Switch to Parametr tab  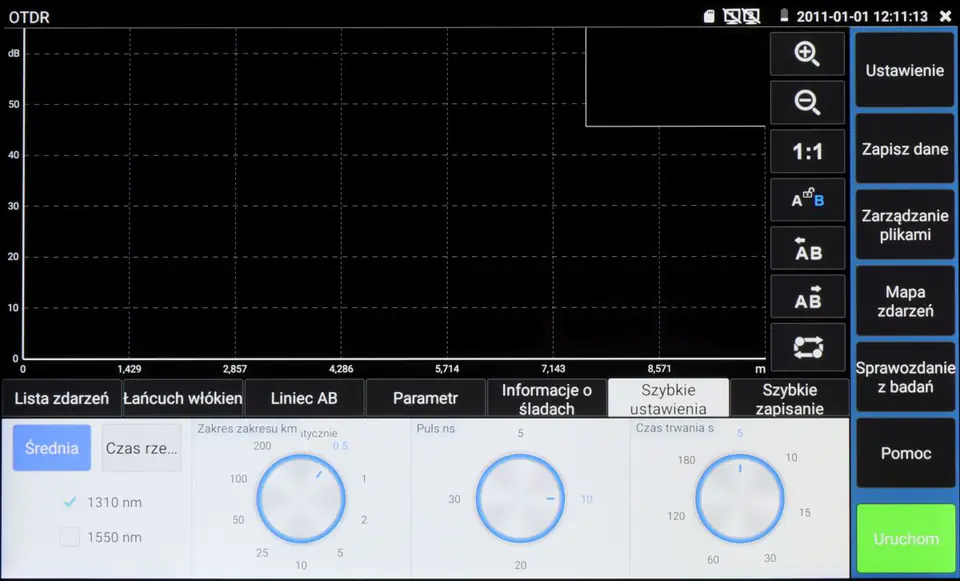[426, 398]
